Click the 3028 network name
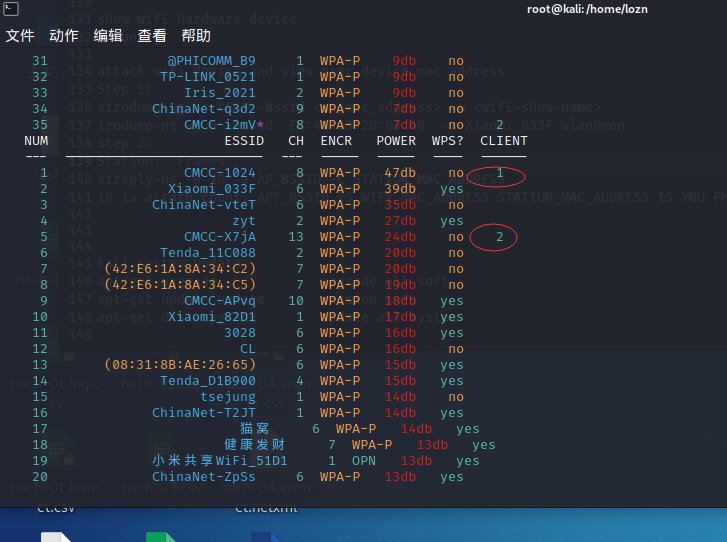 [240, 333]
